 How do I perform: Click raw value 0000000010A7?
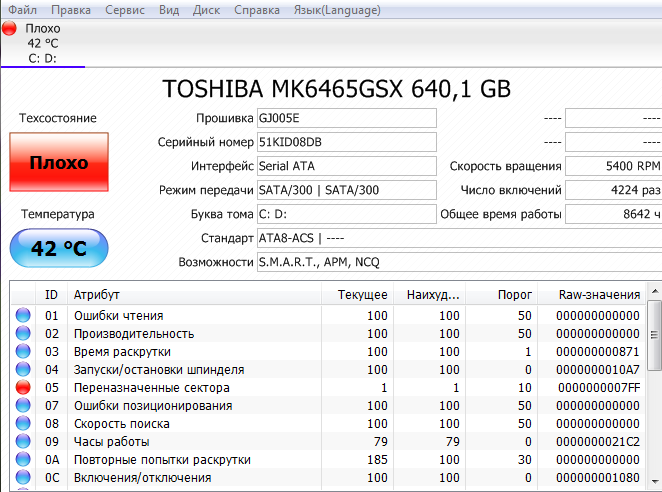click(598, 370)
